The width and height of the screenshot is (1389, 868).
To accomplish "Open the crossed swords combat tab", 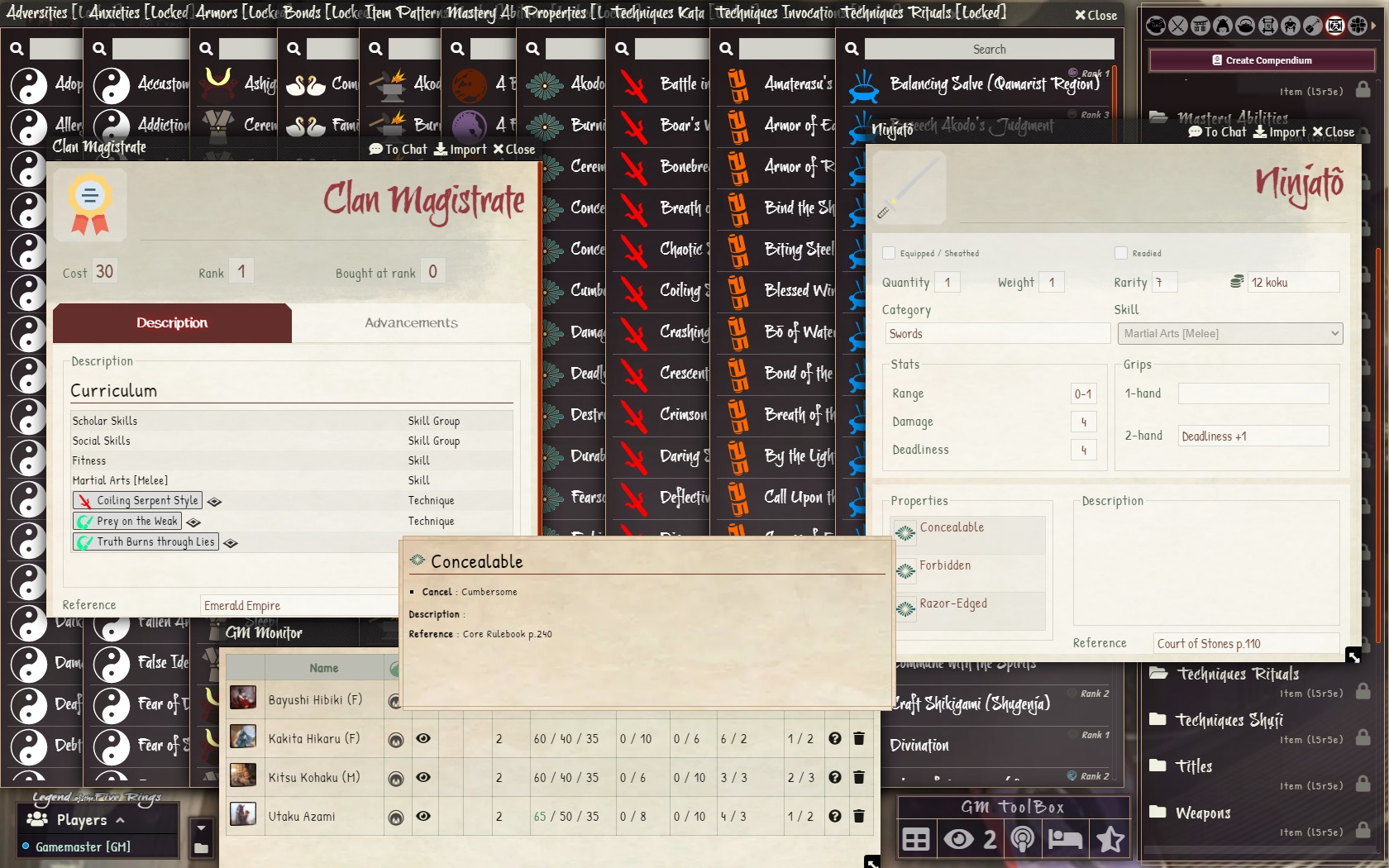I will pos(1178,26).
